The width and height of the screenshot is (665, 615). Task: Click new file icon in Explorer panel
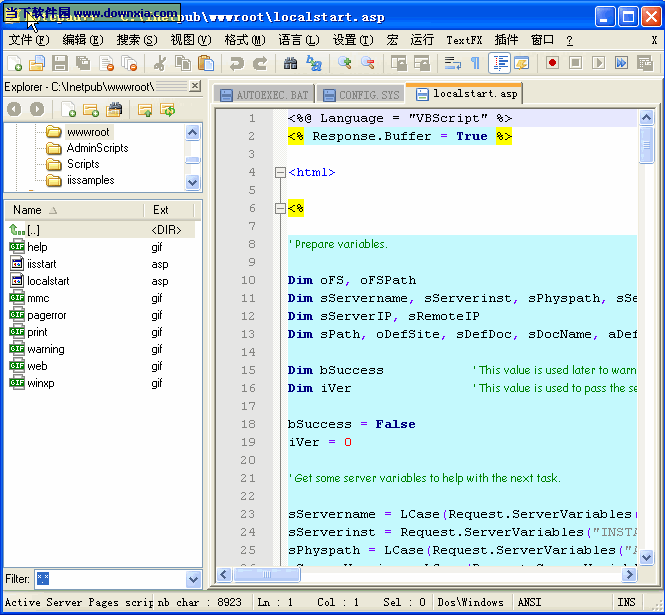pyautogui.click(x=68, y=109)
